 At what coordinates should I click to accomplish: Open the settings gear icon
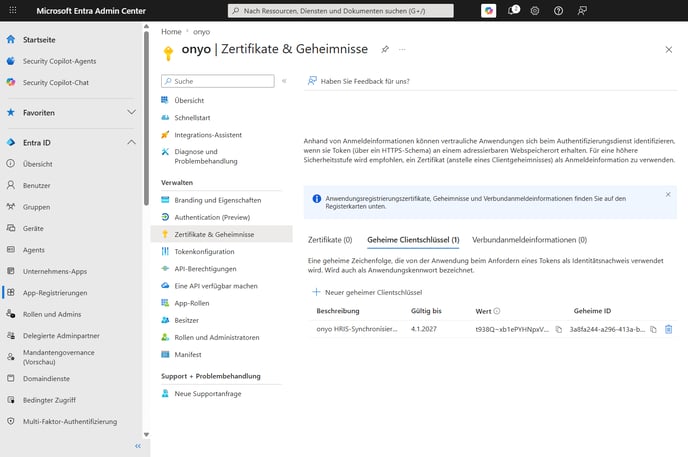click(x=535, y=11)
